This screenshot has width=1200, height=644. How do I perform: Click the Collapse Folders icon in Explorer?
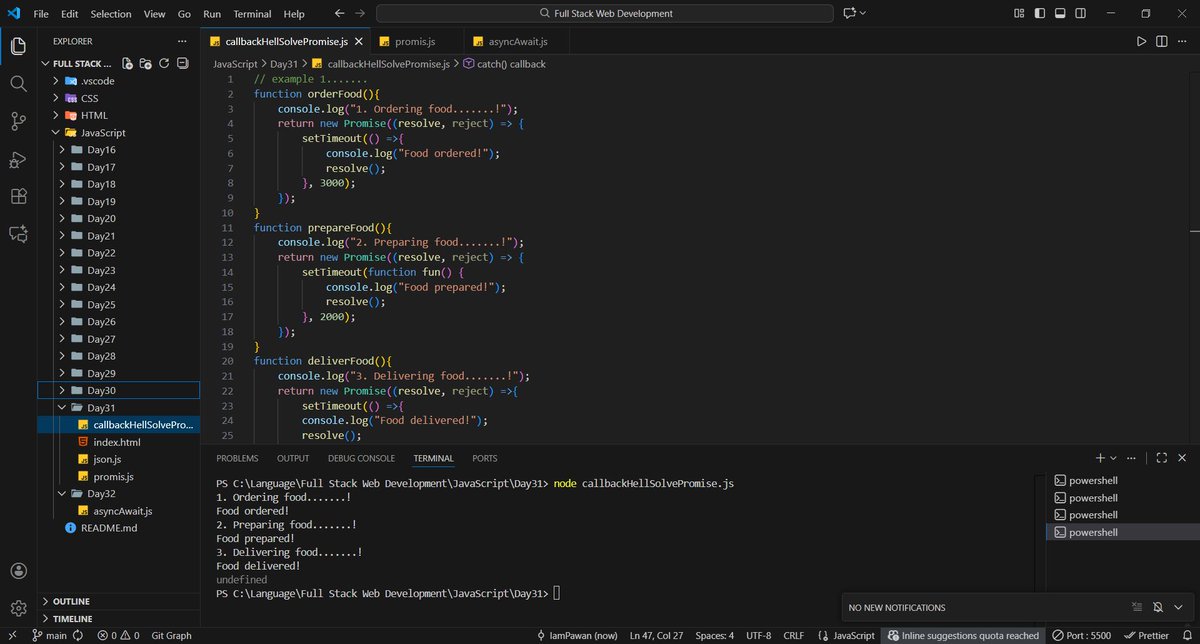(x=181, y=62)
